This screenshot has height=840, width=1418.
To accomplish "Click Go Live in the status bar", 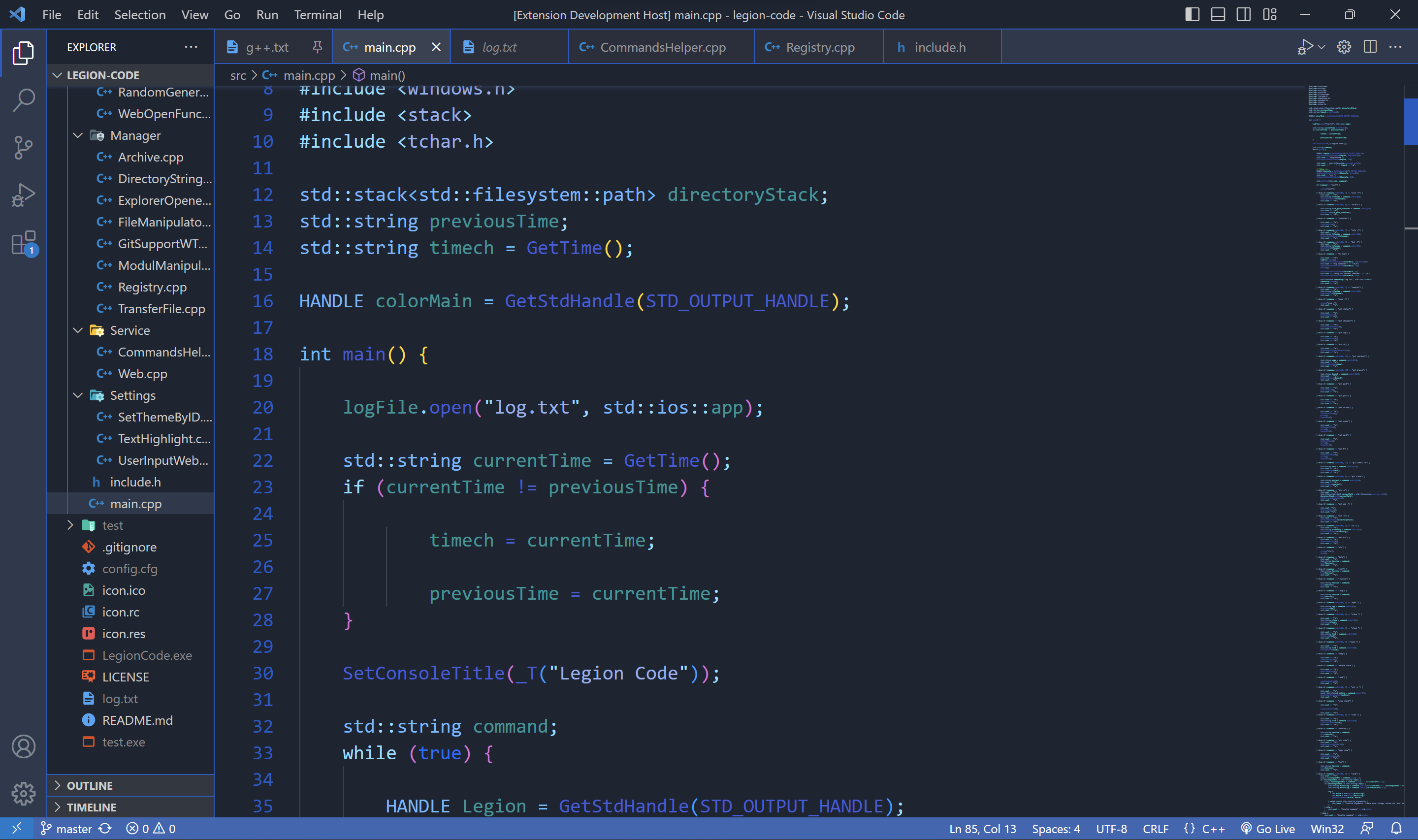I will coord(1267,829).
